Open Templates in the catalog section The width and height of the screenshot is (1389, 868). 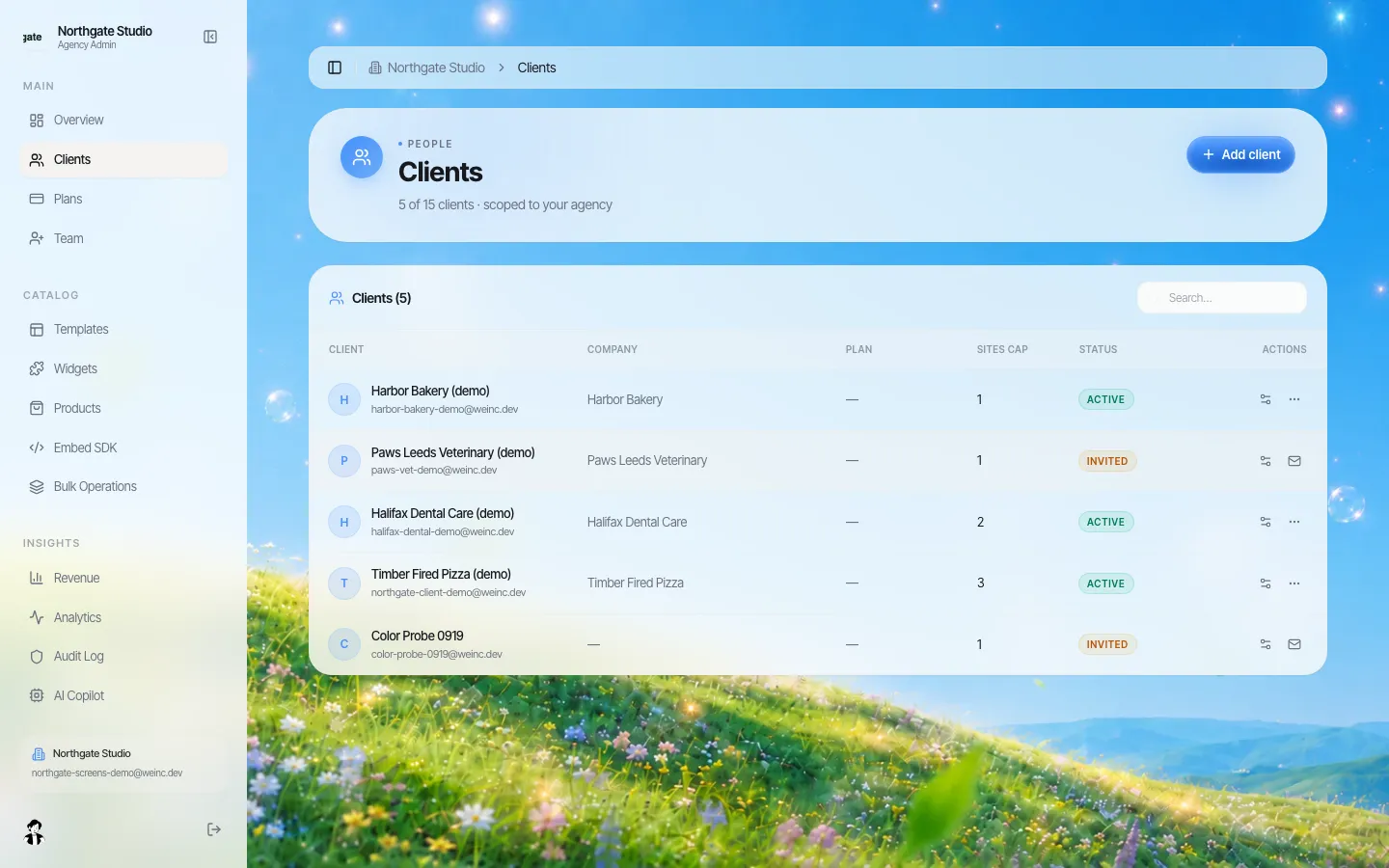123,330
